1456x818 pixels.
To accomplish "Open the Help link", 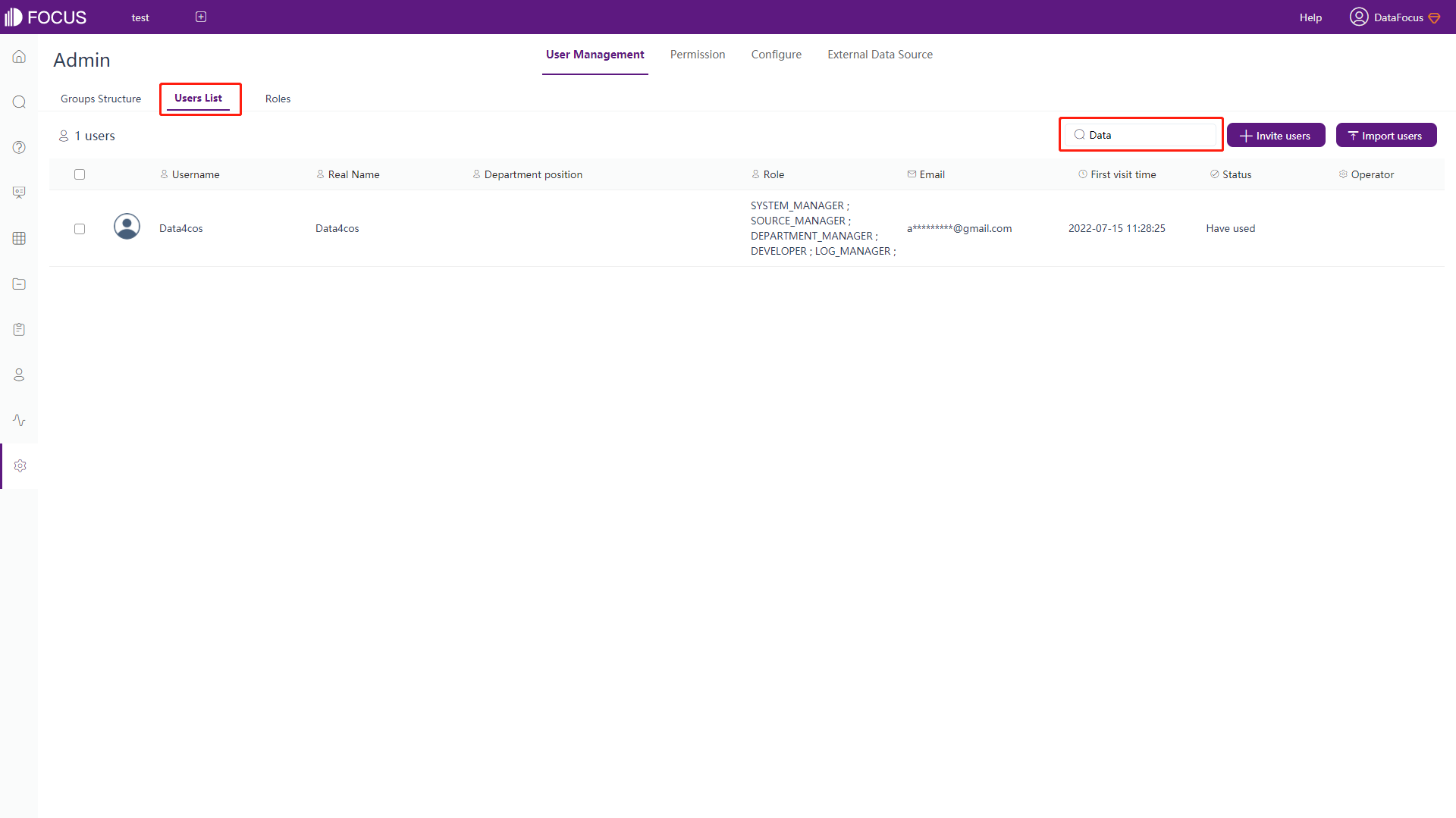I will coord(1310,17).
